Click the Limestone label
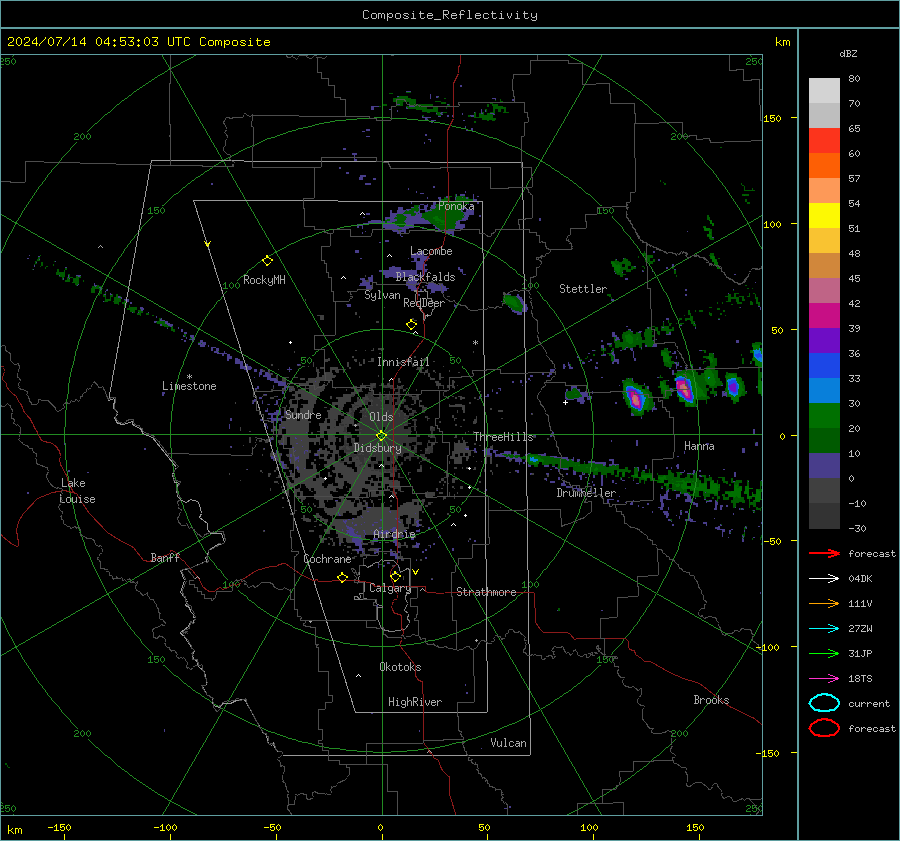Image resolution: width=900 pixels, height=841 pixels. pos(189,386)
